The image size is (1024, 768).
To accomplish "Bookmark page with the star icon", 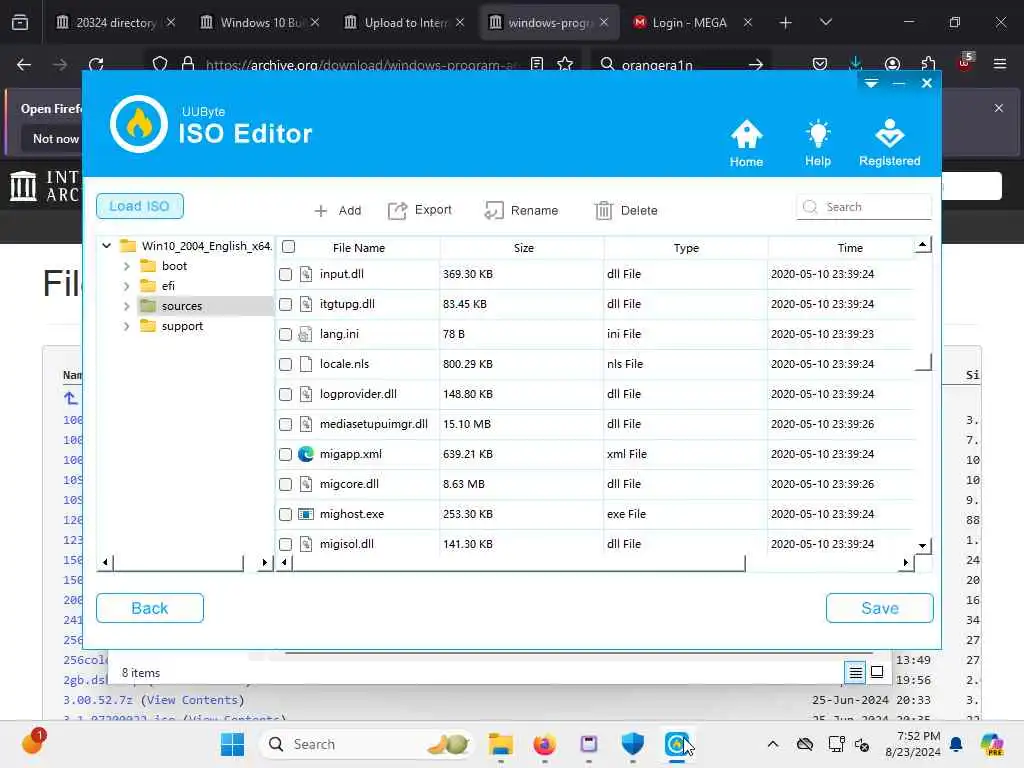I will [x=565, y=64].
